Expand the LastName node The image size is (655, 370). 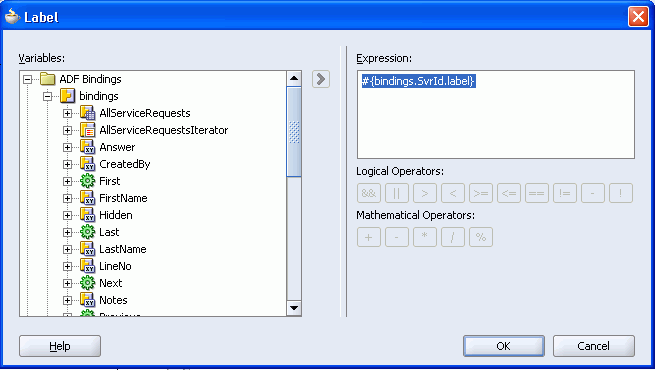tap(67, 249)
